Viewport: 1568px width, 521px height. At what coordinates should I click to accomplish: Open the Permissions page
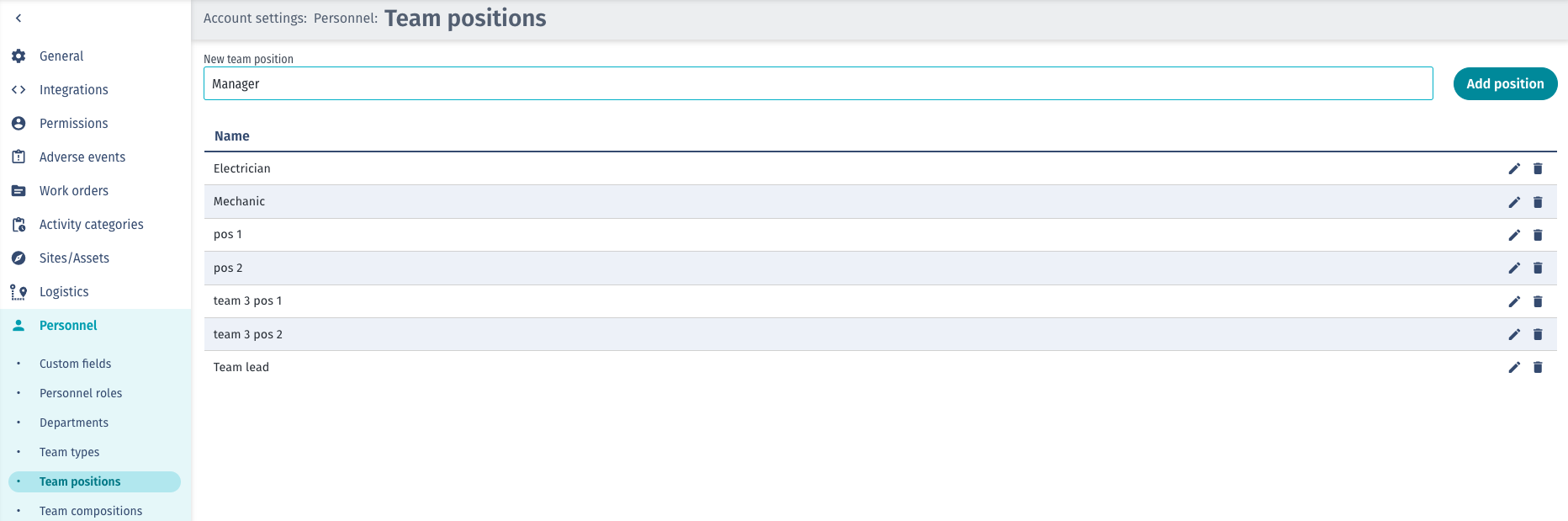[x=73, y=124]
